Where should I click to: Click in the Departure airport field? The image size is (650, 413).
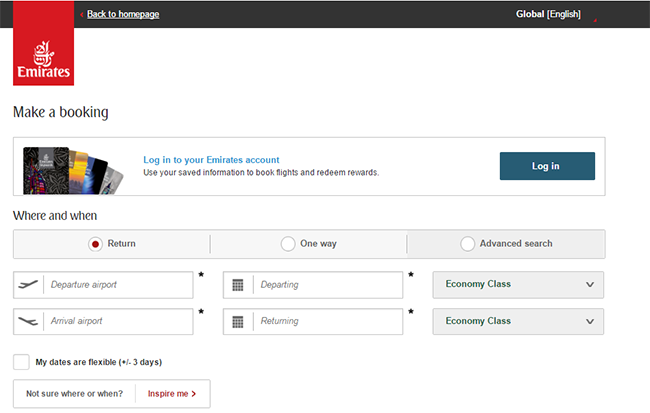103,285
